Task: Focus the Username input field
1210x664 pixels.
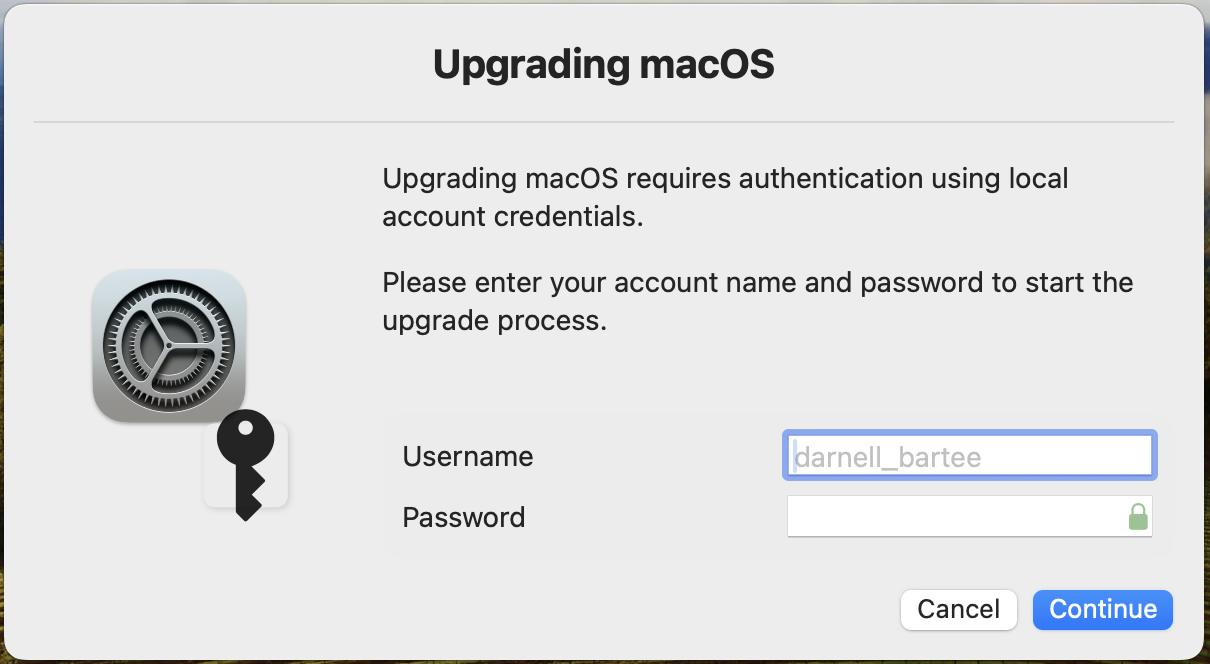Action: coord(970,456)
